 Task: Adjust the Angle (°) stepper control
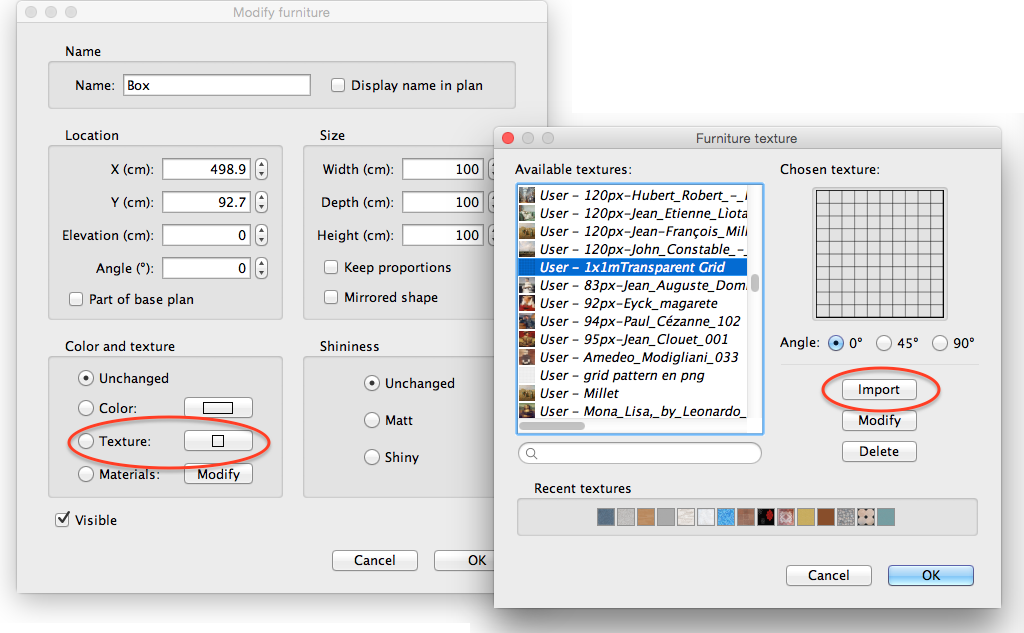[x=262, y=268]
